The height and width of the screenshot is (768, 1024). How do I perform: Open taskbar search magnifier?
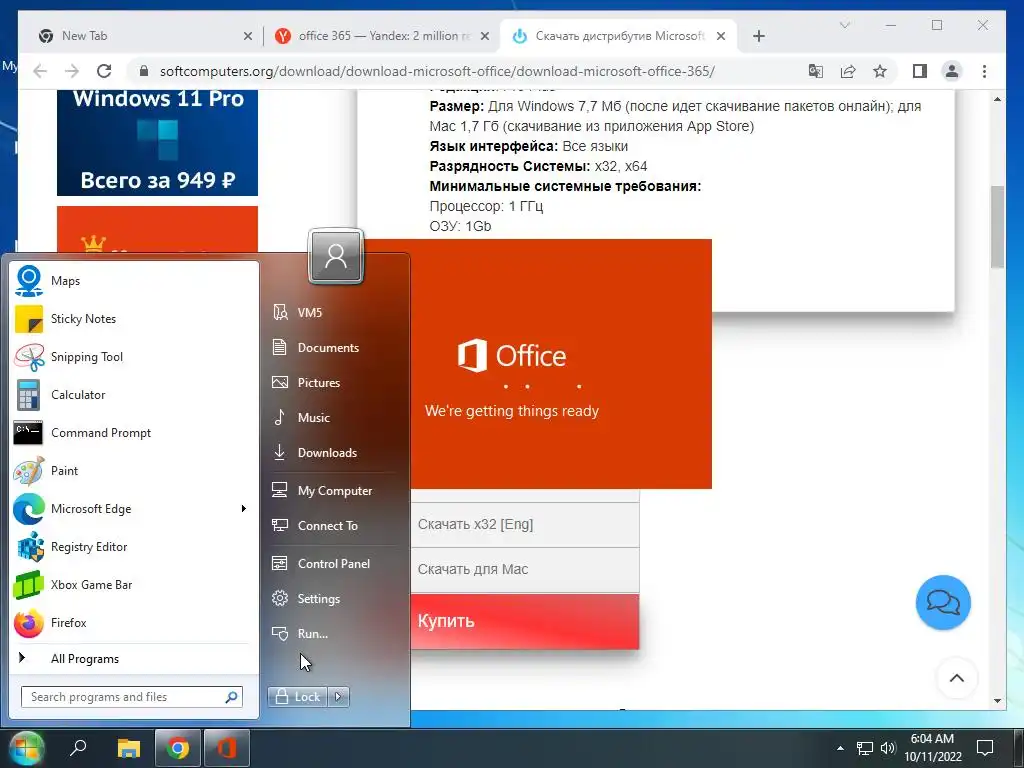click(78, 747)
